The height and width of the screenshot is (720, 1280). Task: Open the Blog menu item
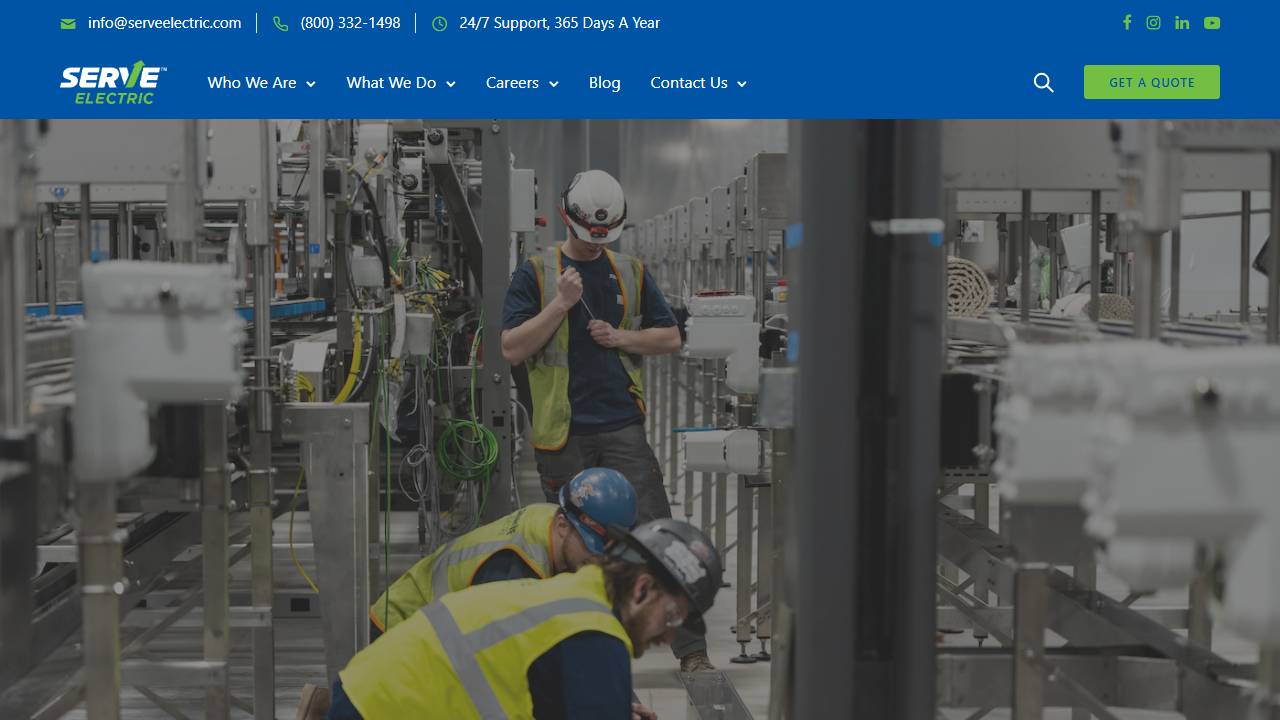pyautogui.click(x=604, y=83)
